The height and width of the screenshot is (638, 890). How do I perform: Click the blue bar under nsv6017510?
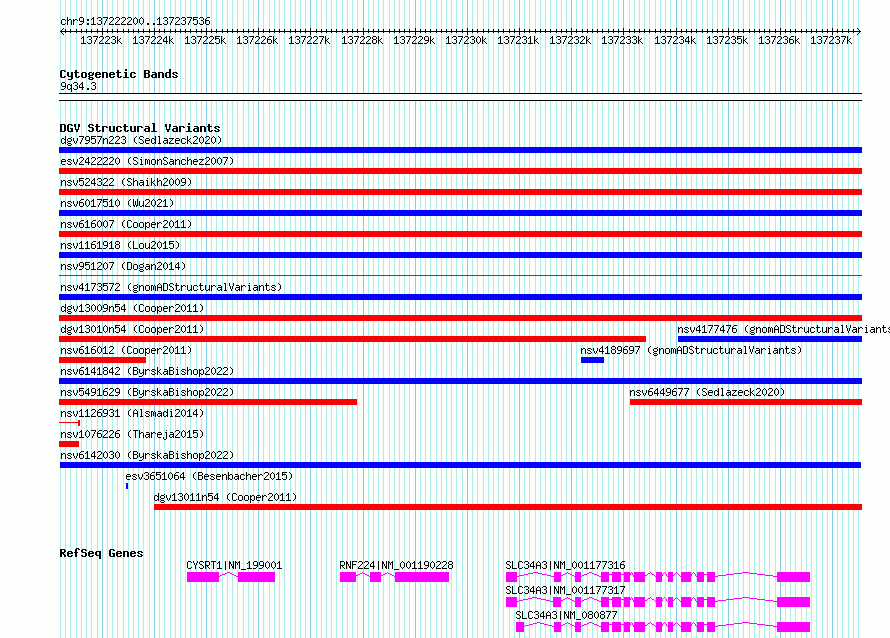460,213
